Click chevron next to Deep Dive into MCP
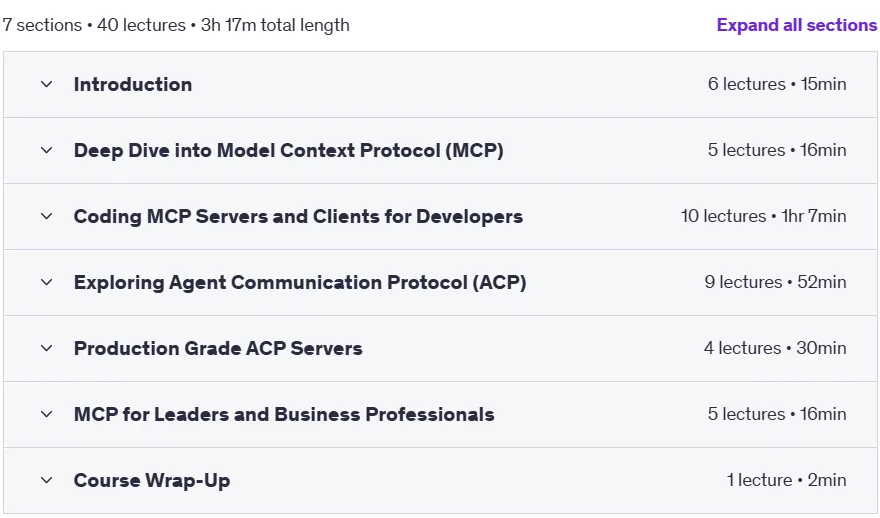The height and width of the screenshot is (518, 880). [47, 150]
